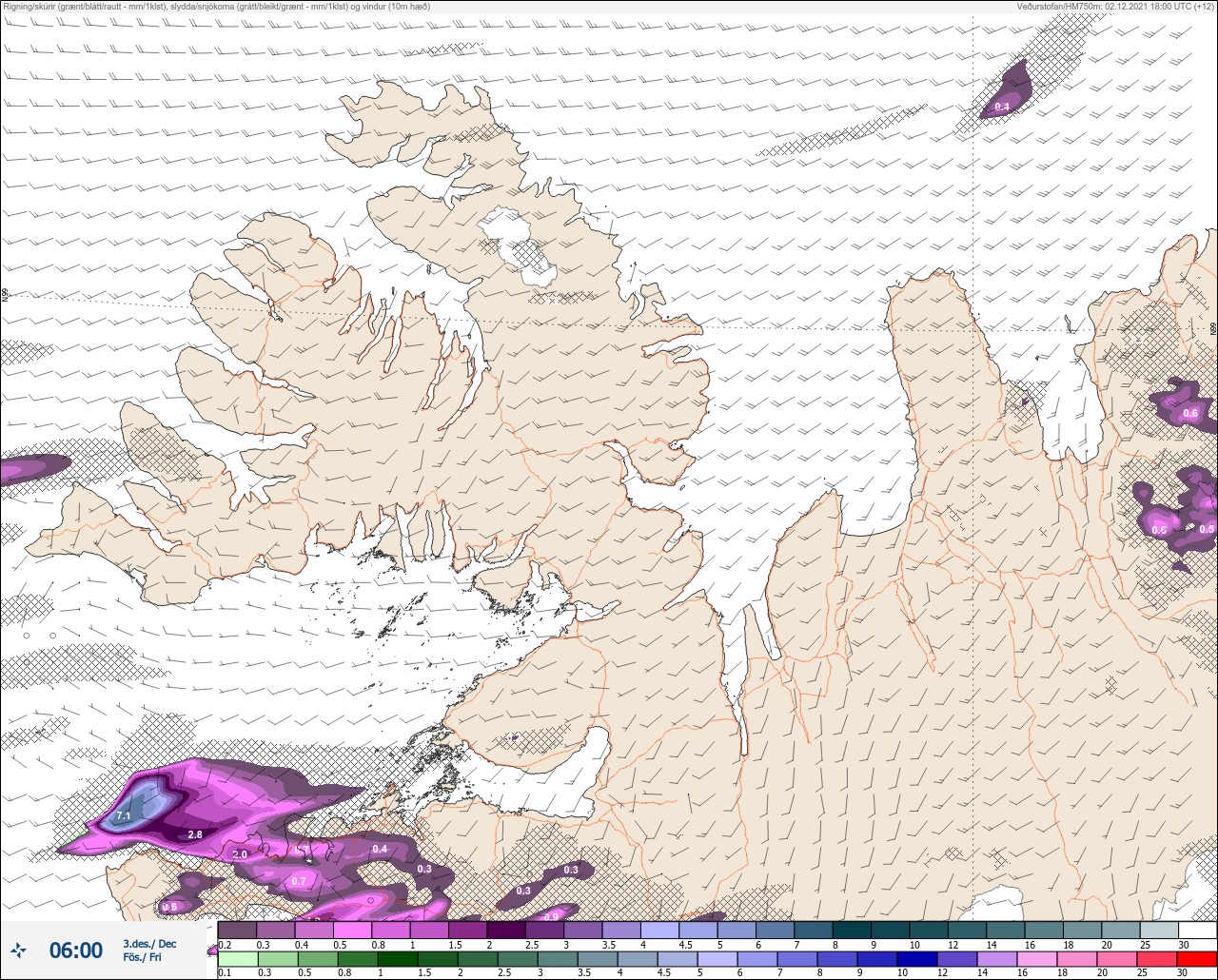The height and width of the screenshot is (980, 1218).
Task: Click the 'Veðurstofan/HM750m' model run timestamp
Action: point(1115,7)
